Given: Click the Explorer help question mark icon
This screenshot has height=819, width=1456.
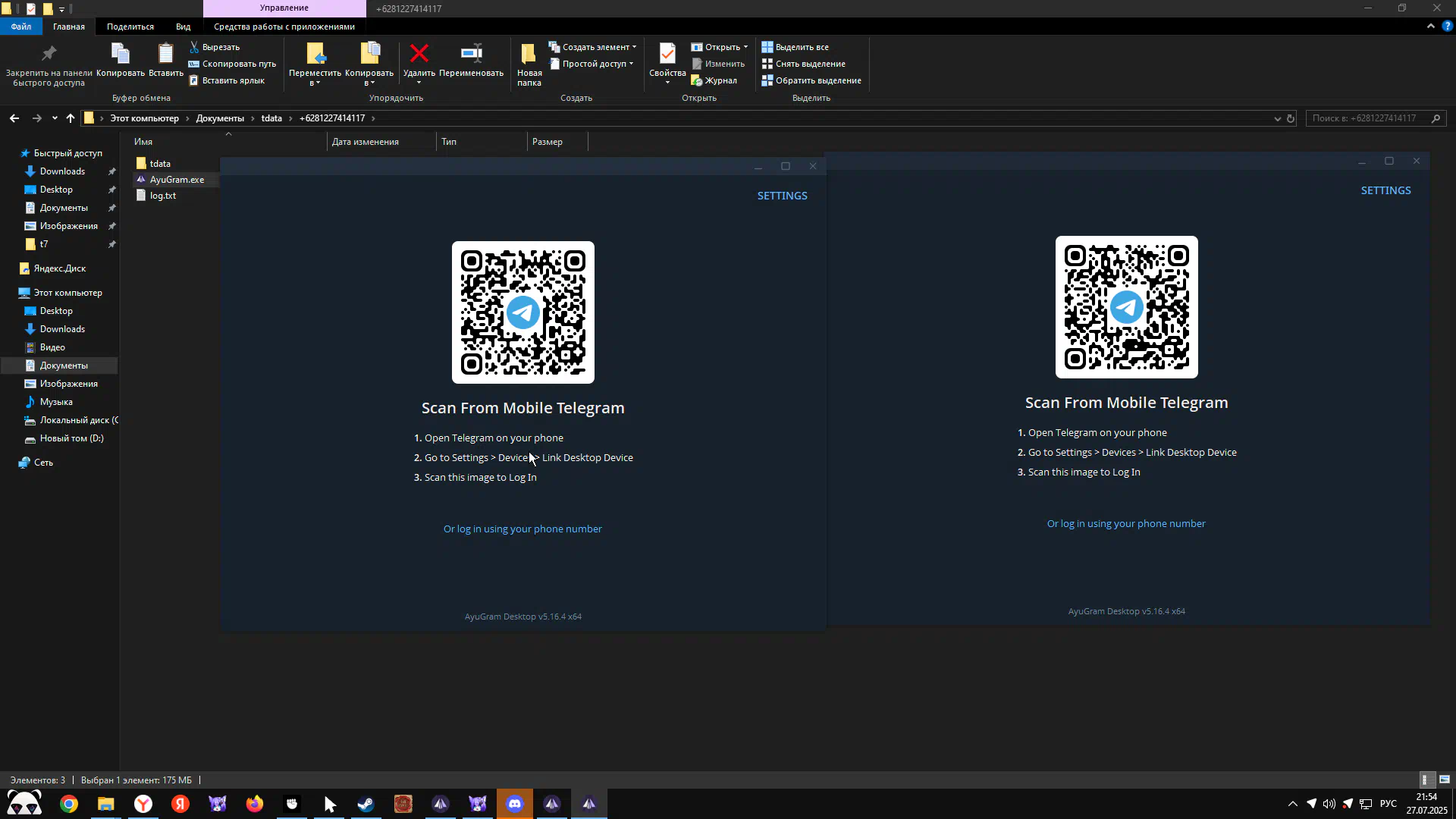Looking at the screenshot, I should tap(1447, 26).
